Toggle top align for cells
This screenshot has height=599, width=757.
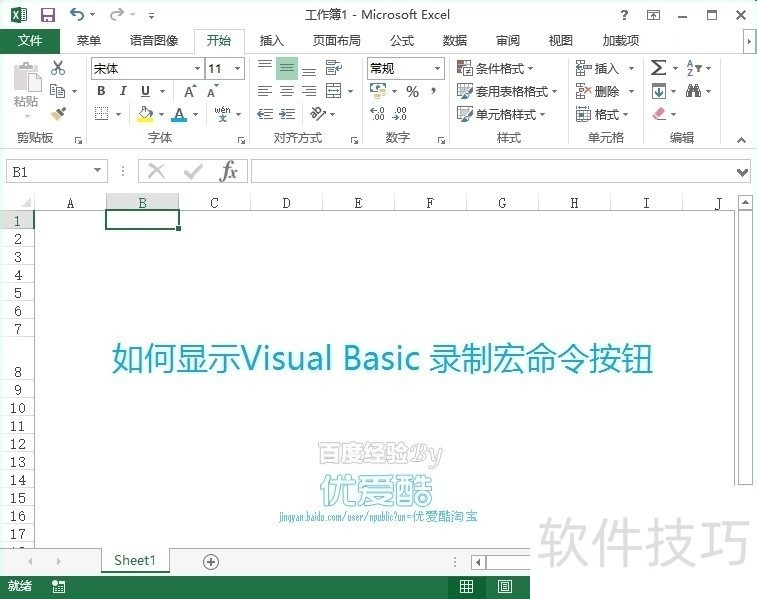(265, 65)
